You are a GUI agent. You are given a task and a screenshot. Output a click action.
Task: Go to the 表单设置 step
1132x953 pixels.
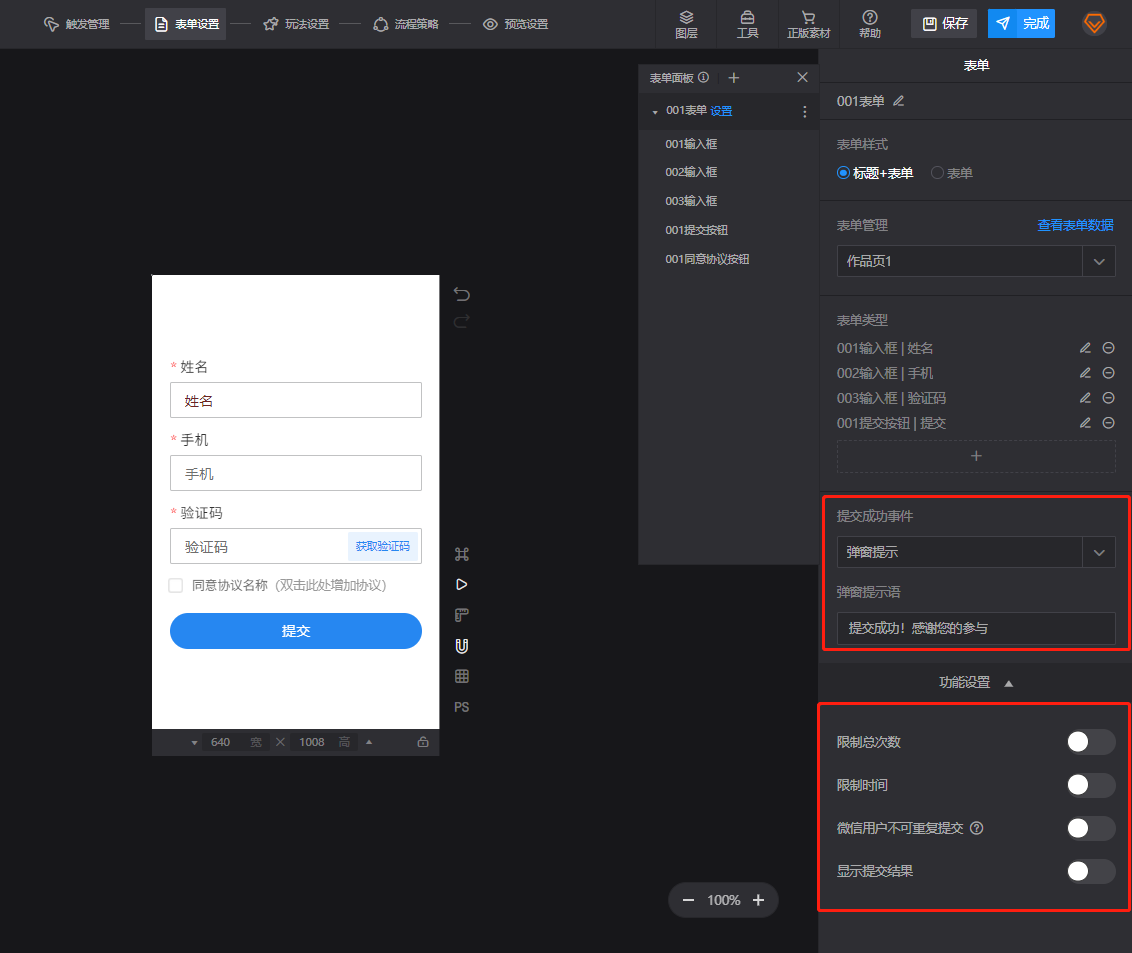coord(186,25)
